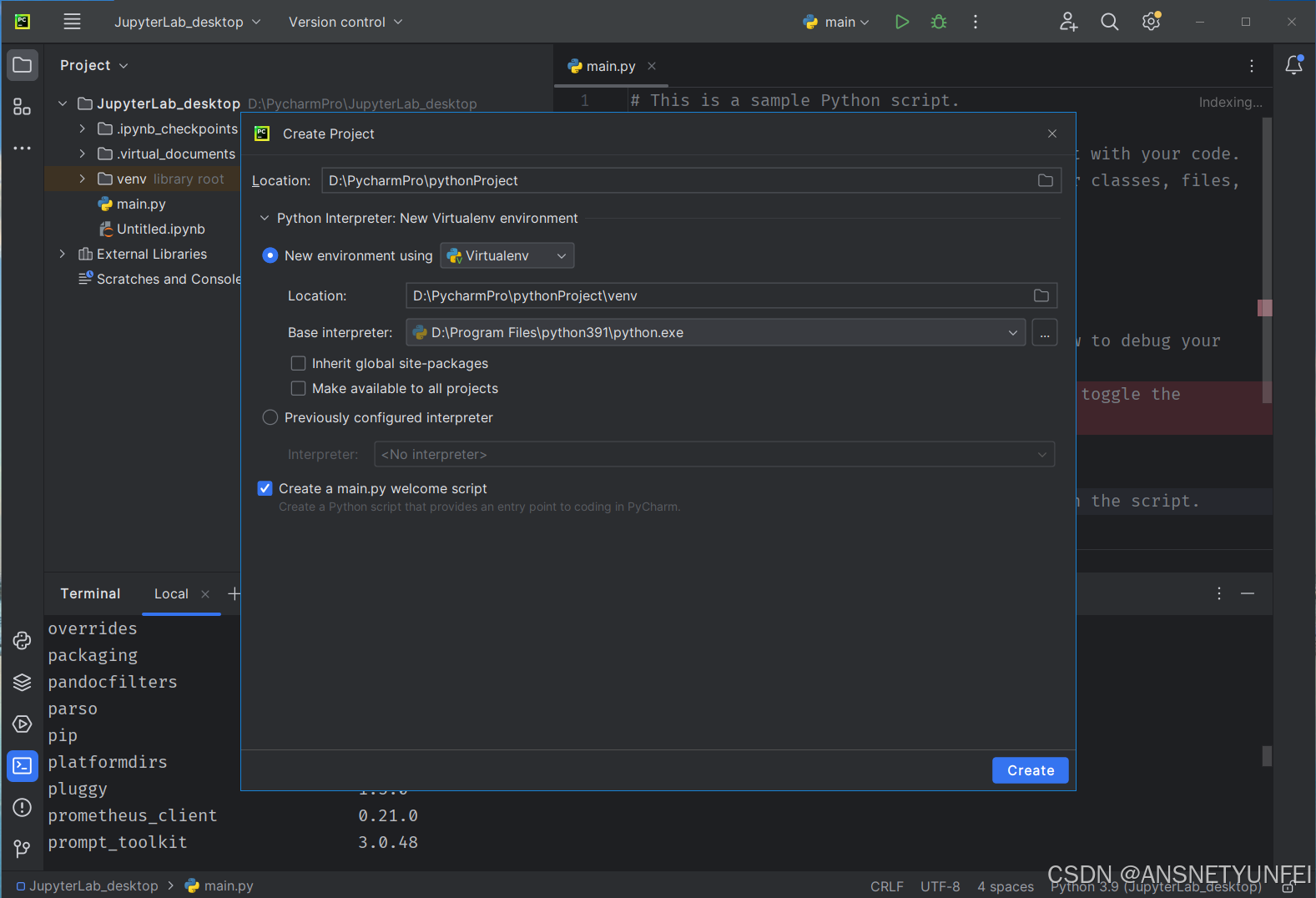Click the Create button
Viewport: 1316px width, 898px height.
point(1031,770)
